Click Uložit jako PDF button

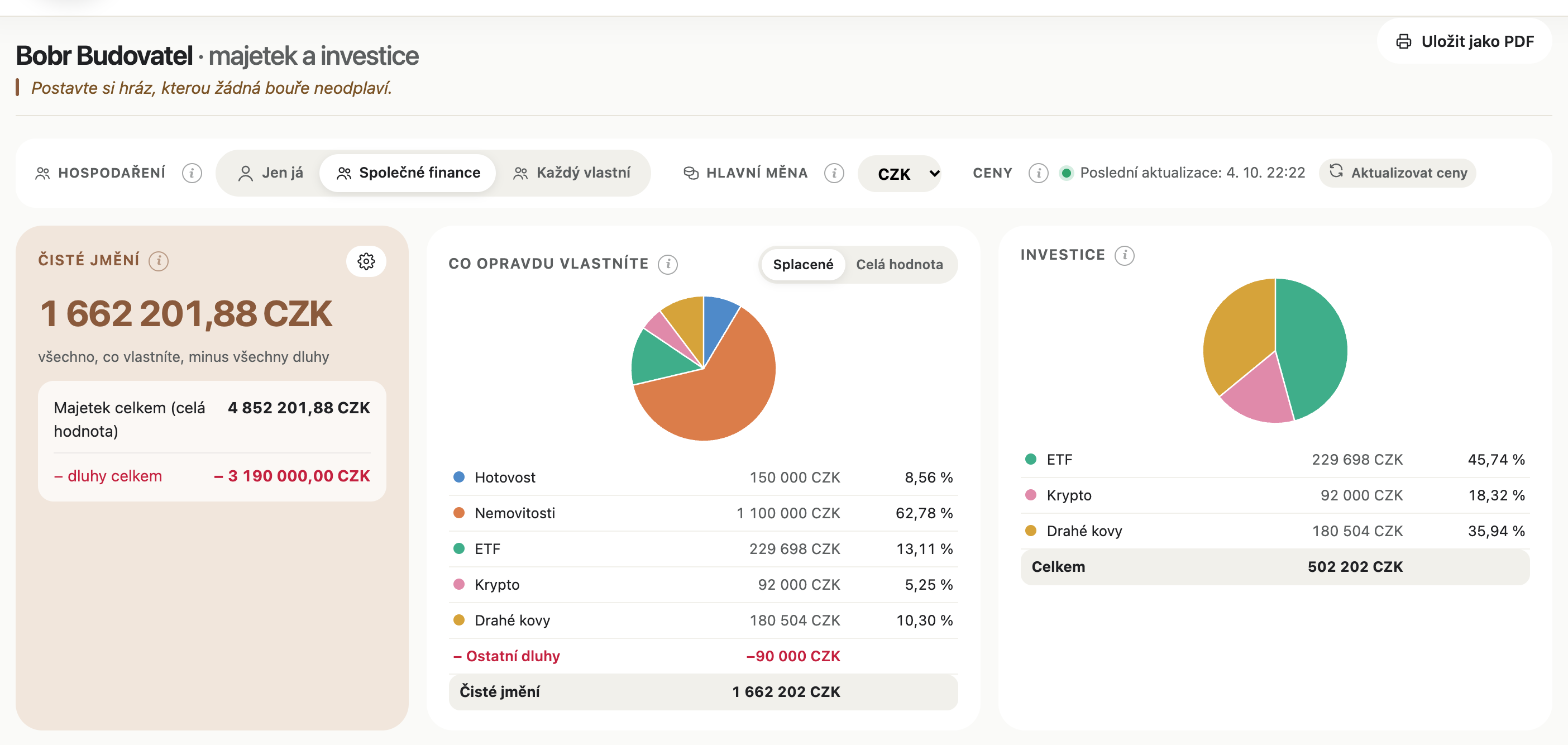tap(1464, 41)
